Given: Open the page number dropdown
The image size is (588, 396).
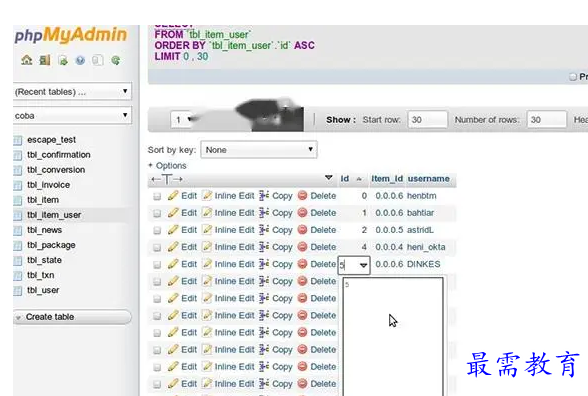Looking at the screenshot, I should [x=182, y=120].
